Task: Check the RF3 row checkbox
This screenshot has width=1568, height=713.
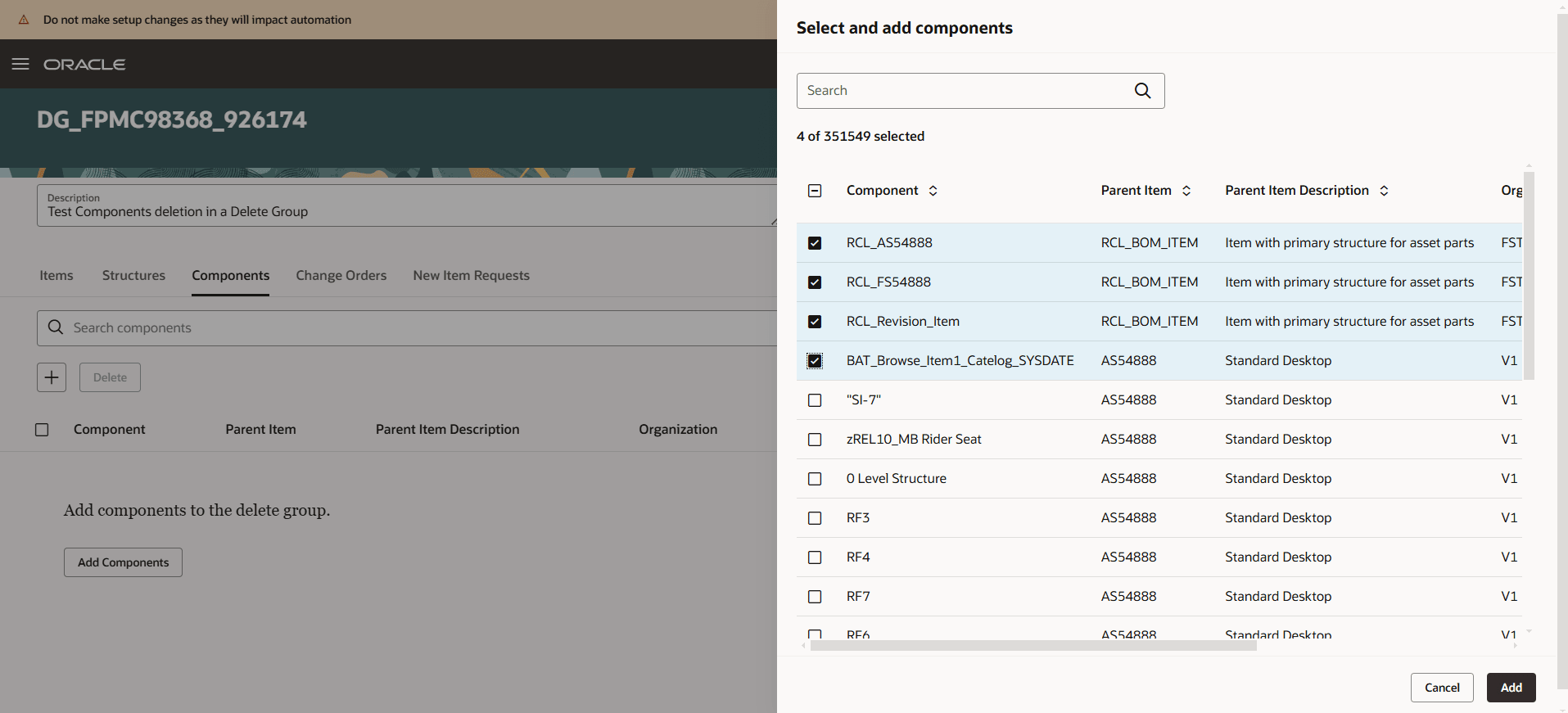Action: point(815,518)
